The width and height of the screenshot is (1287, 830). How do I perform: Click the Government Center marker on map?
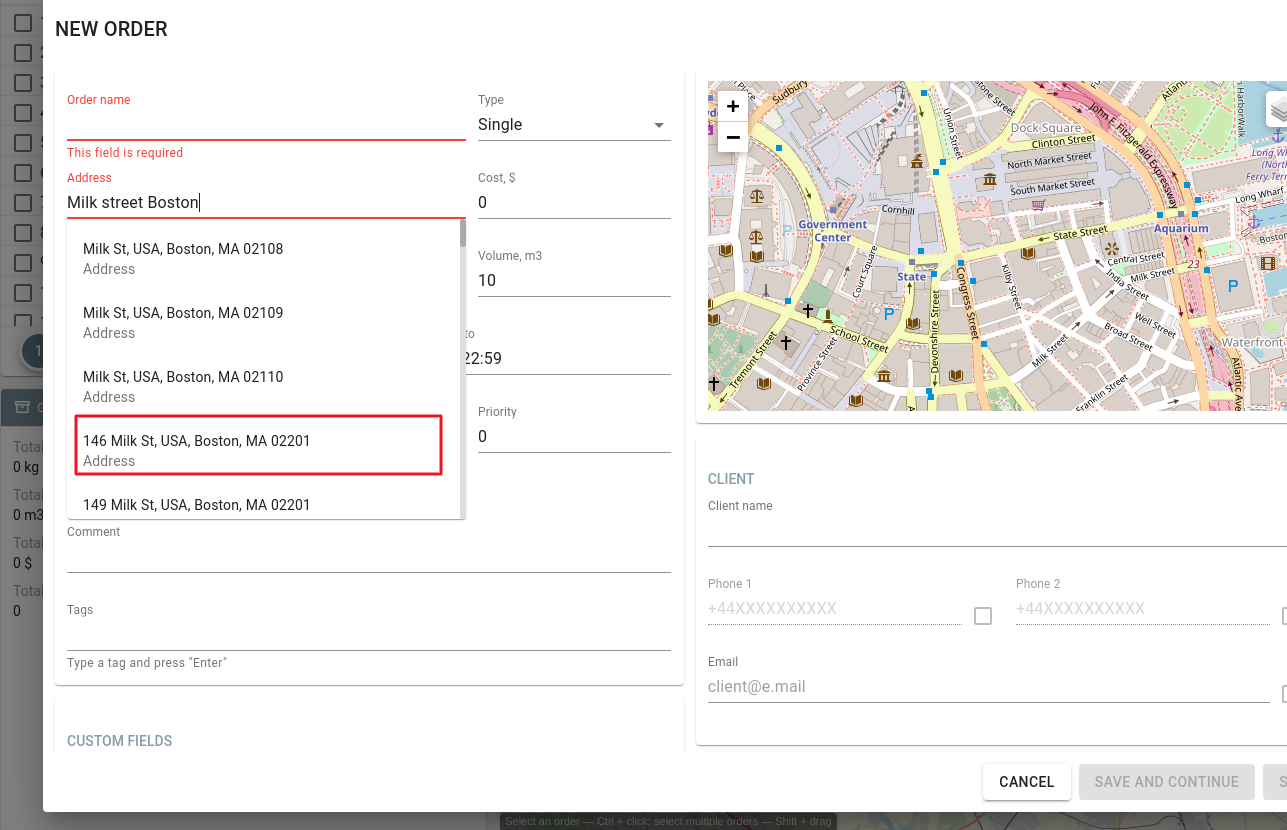click(x=832, y=231)
